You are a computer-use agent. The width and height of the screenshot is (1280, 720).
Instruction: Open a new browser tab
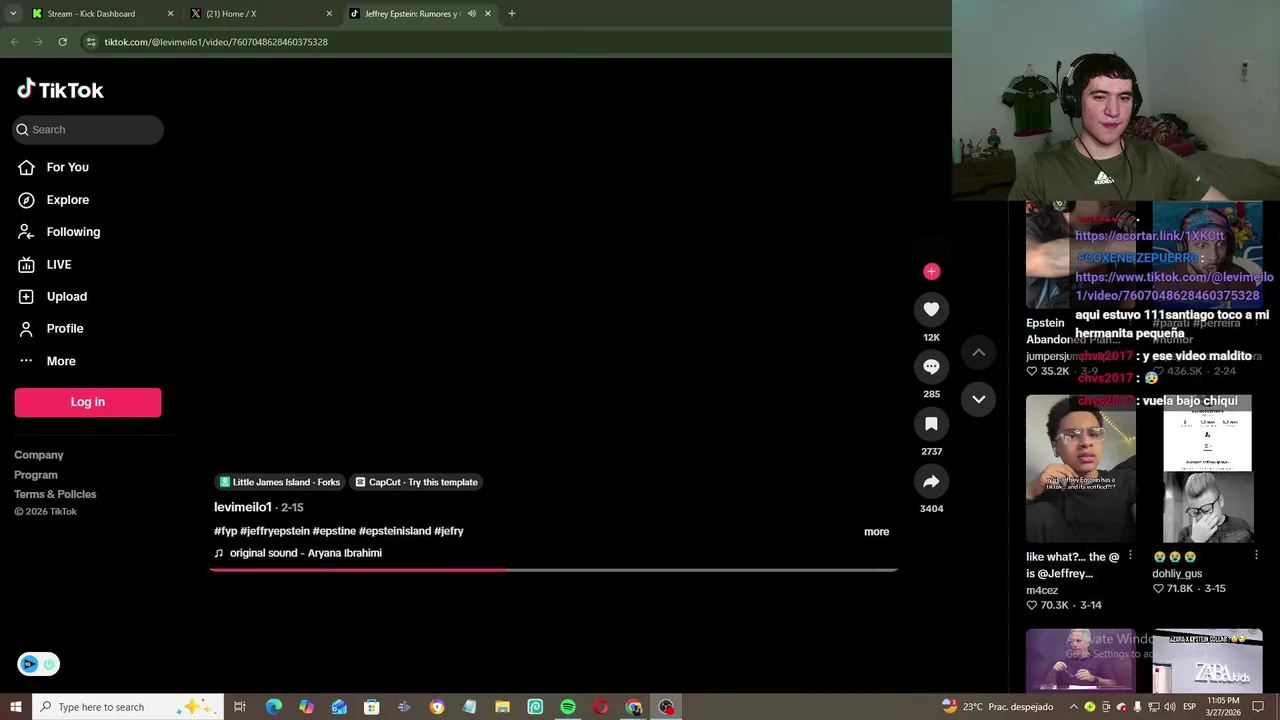(512, 14)
